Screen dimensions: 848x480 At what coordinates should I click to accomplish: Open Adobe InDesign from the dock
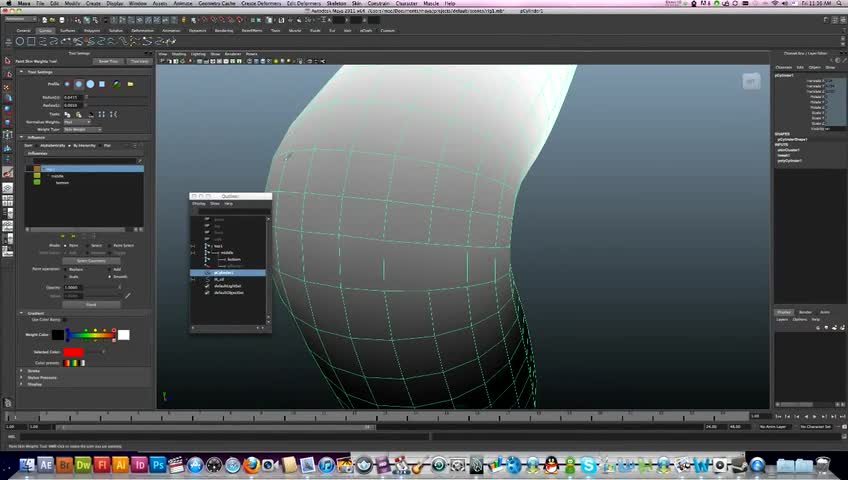coord(139,465)
